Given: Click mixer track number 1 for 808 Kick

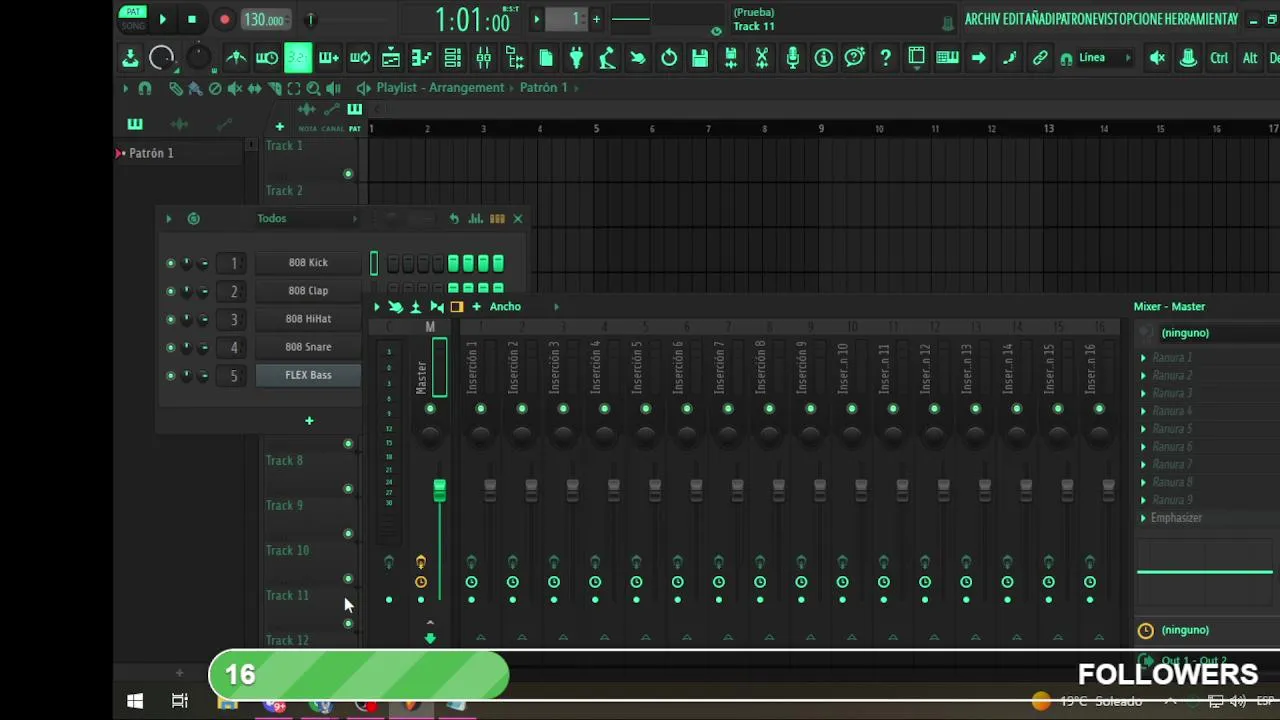Looking at the screenshot, I should (234, 263).
